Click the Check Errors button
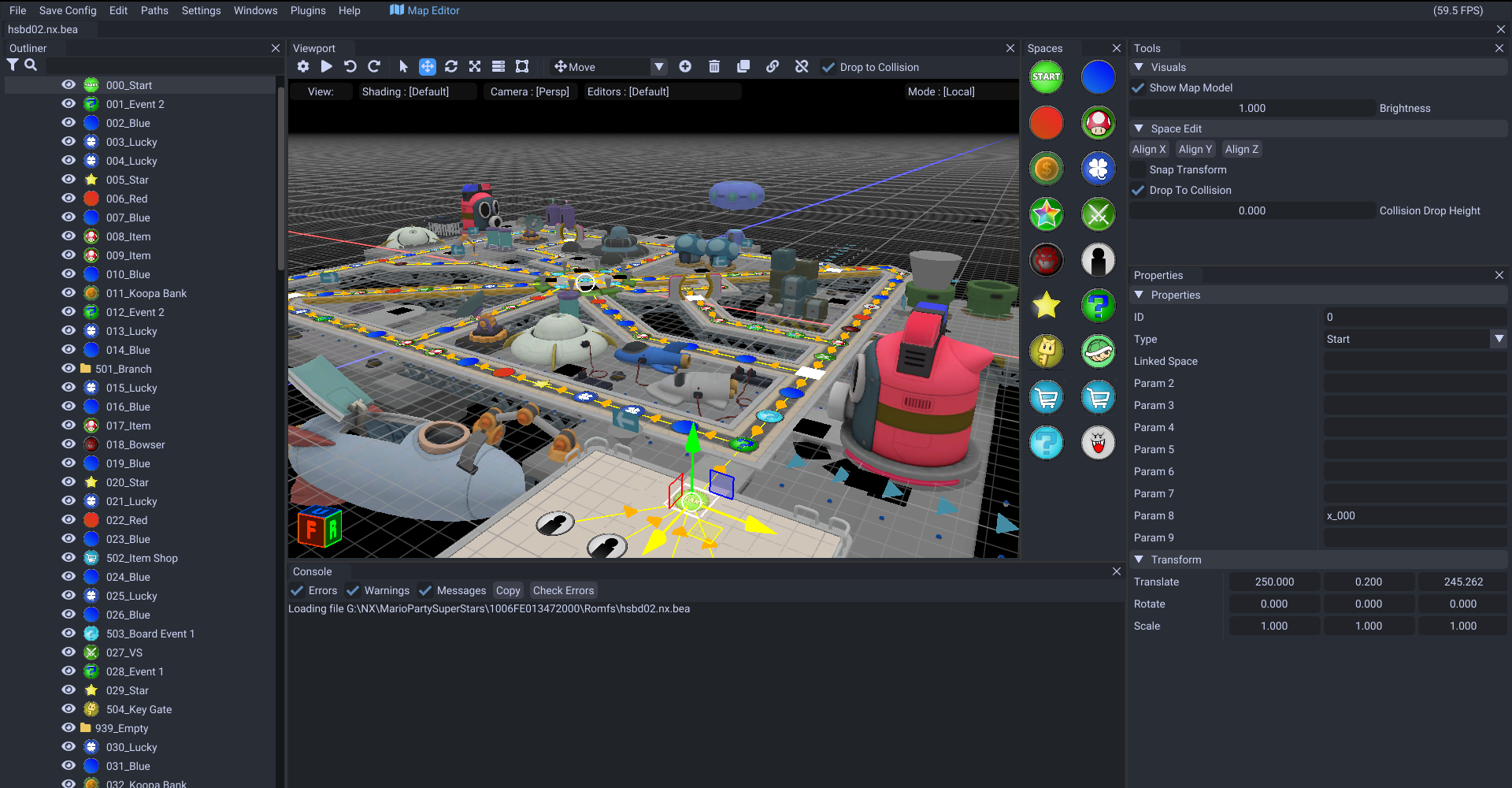The width and height of the screenshot is (1512, 788). pyautogui.click(x=563, y=590)
